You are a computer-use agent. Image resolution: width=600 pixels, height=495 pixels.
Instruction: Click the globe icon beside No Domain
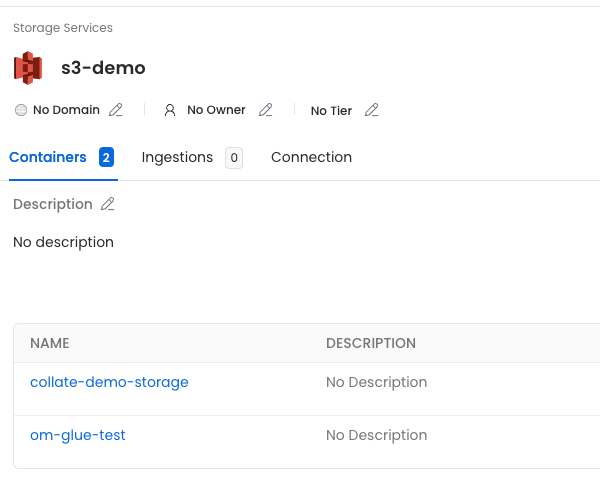(x=21, y=110)
